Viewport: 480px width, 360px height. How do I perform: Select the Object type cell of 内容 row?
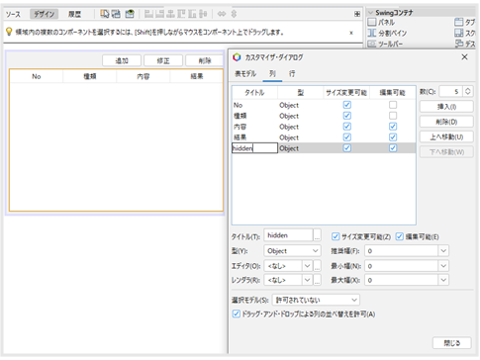[x=300, y=127]
